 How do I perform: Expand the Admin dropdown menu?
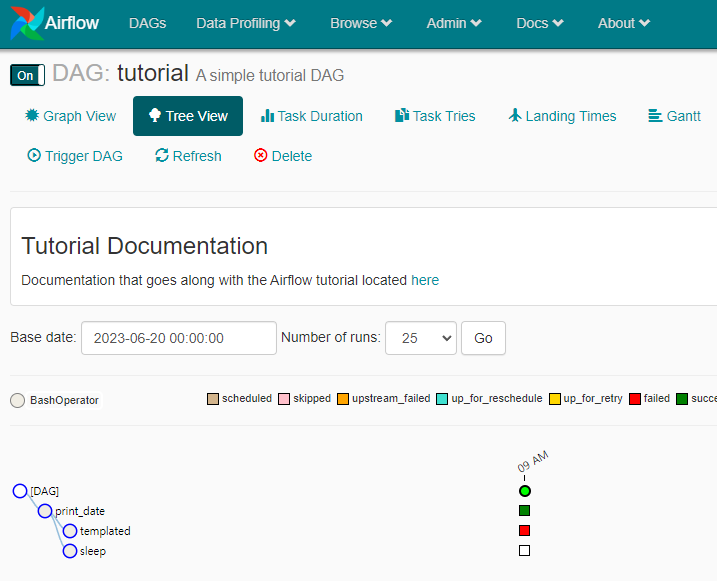point(454,23)
